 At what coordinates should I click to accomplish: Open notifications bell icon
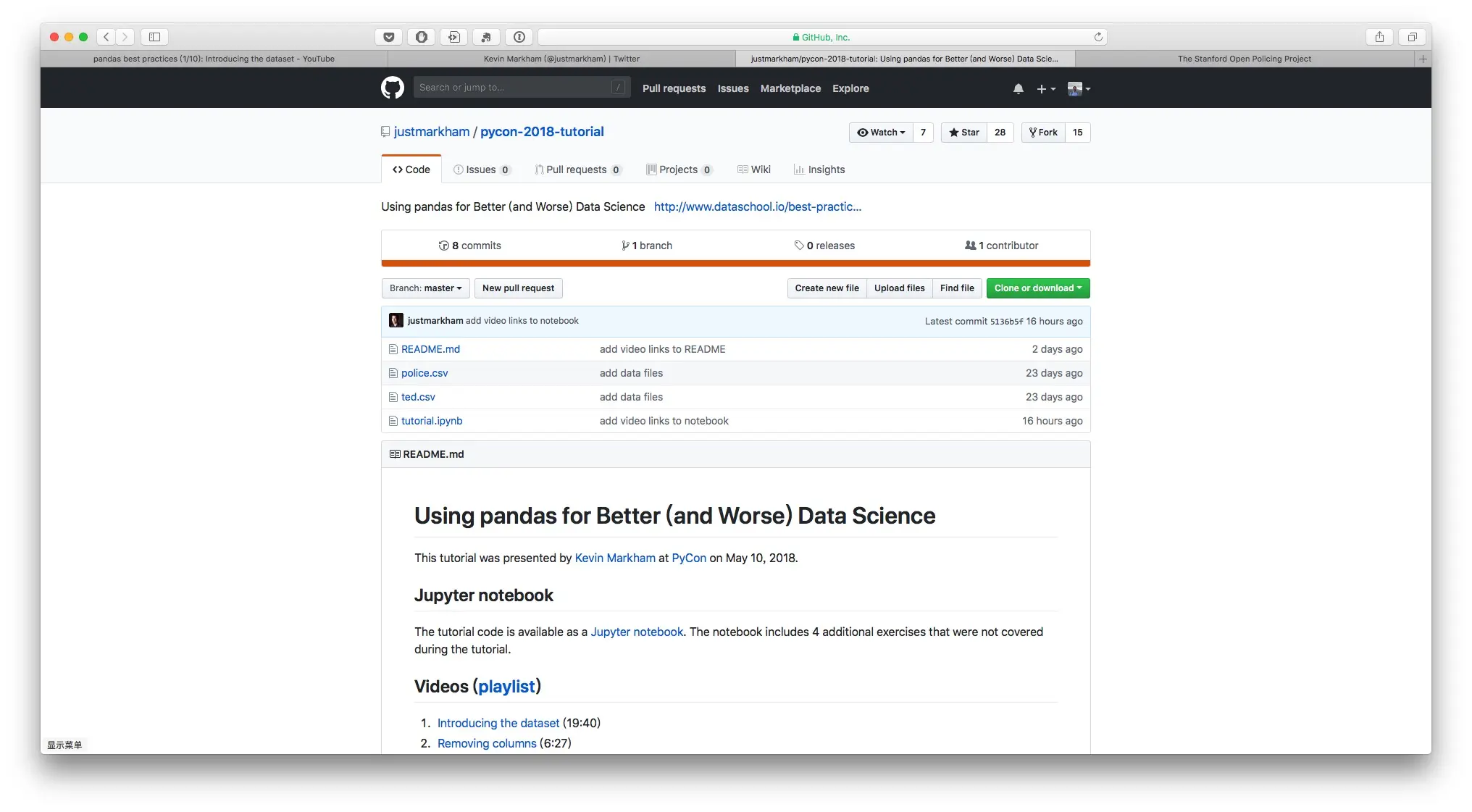click(1018, 88)
